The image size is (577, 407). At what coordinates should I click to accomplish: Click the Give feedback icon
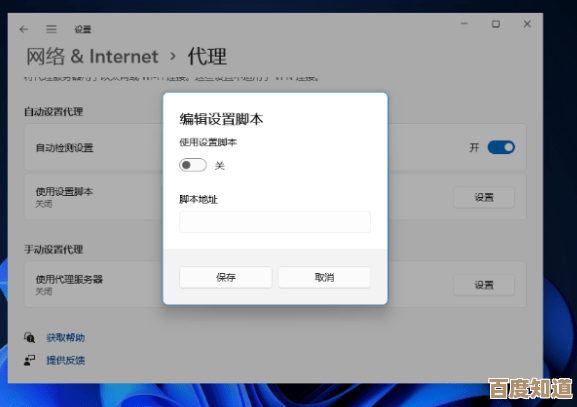(x=29, y=360)
